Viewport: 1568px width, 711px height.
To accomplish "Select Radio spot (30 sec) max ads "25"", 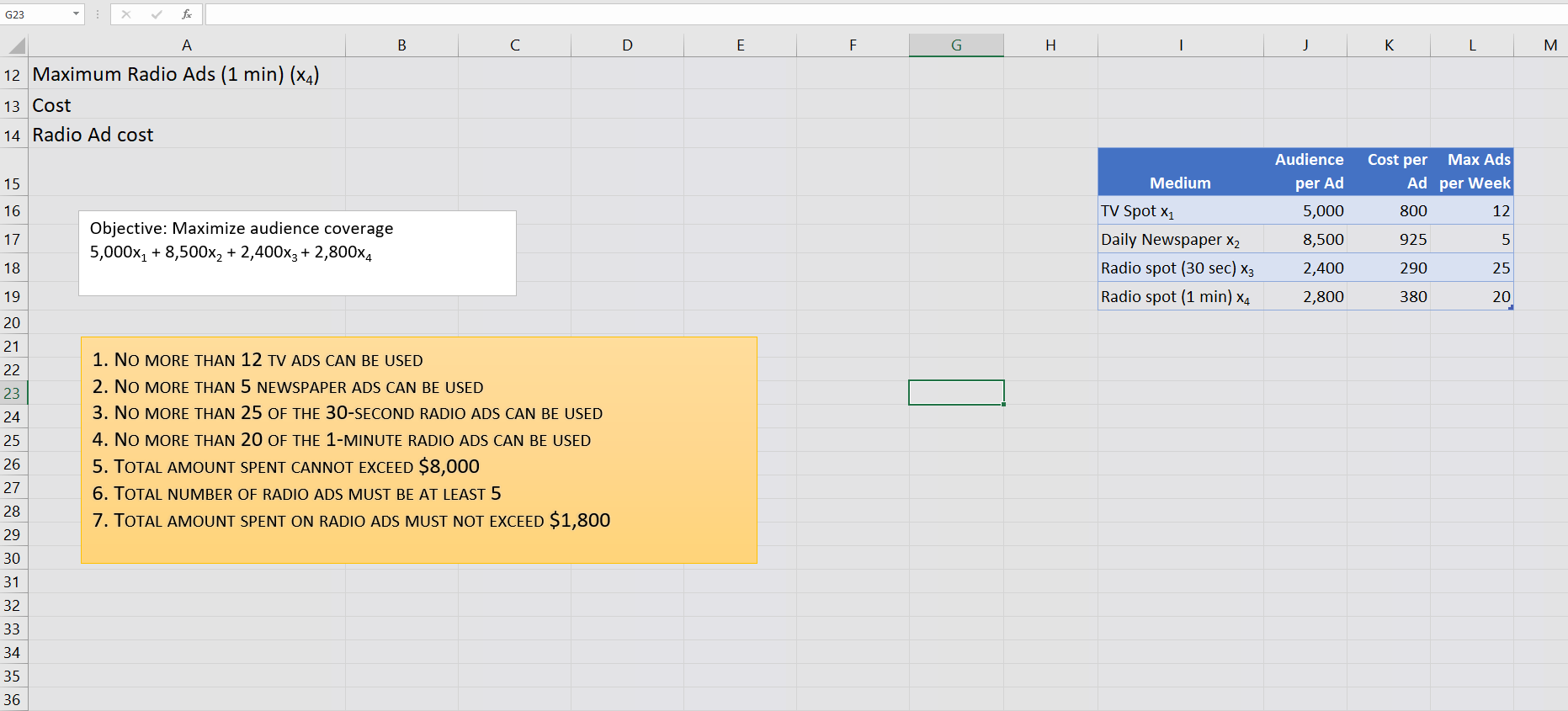I will pyautogui.click(x=1472, y=268).
